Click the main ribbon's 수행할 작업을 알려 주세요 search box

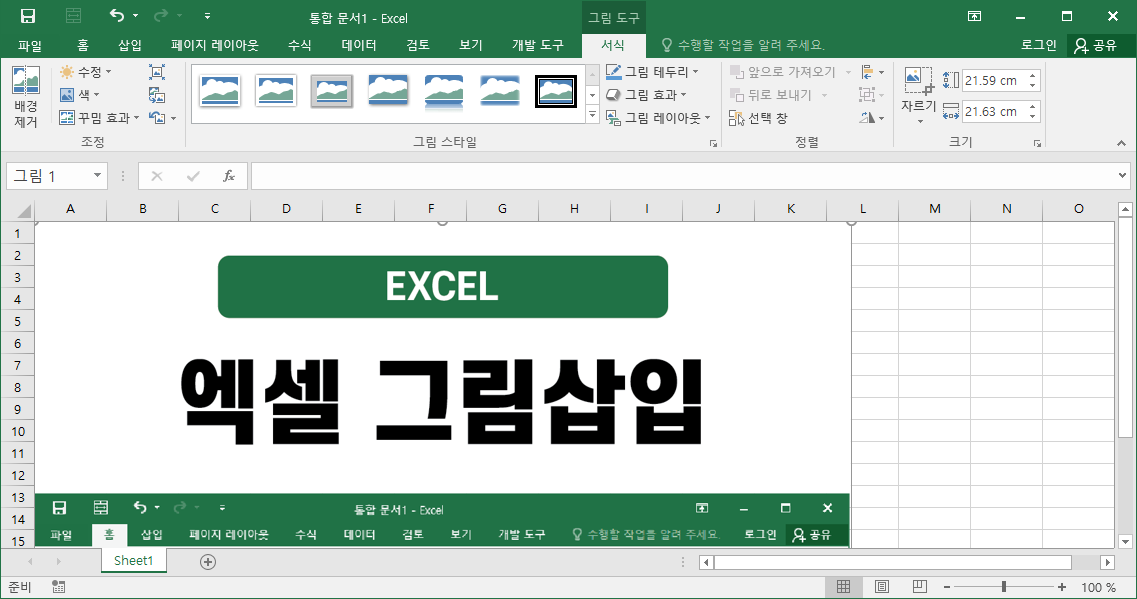[743, 45]
